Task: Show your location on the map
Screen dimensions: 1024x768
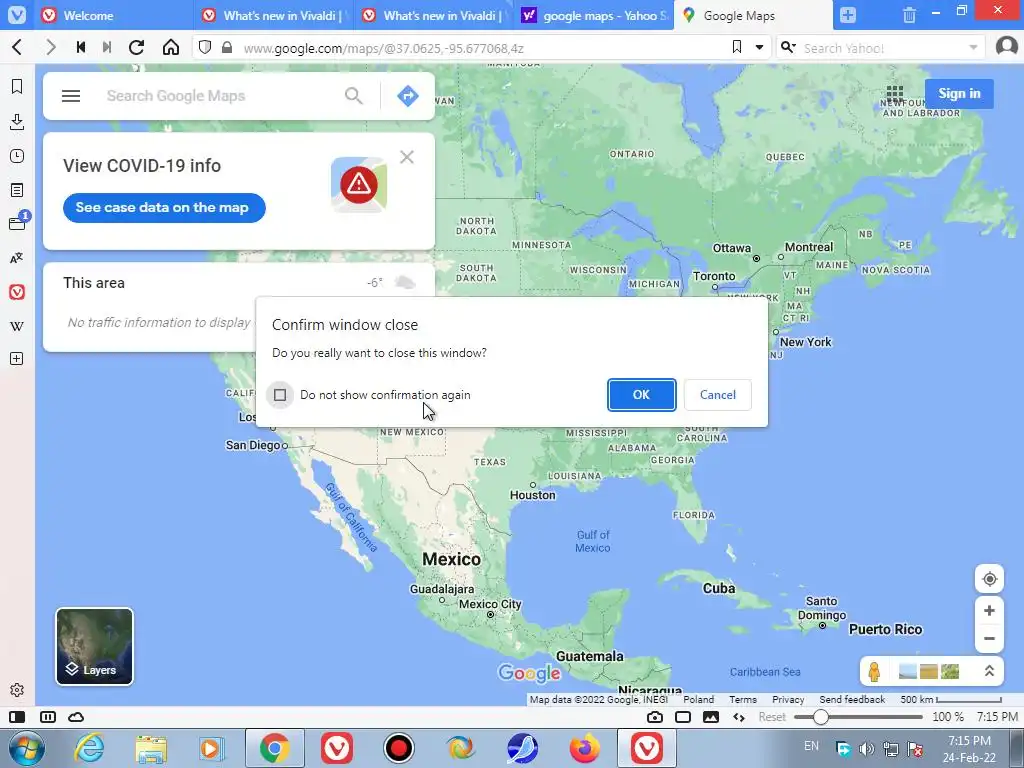Action: point(989,579)
